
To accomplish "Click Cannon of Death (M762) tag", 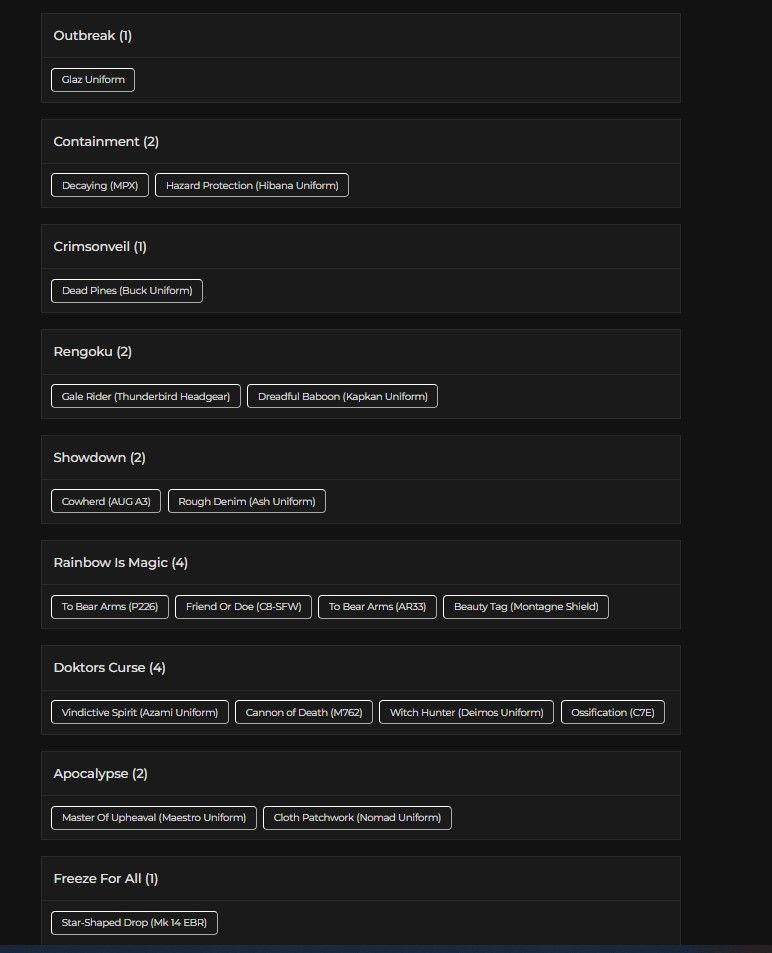I will tap(304, 712).
